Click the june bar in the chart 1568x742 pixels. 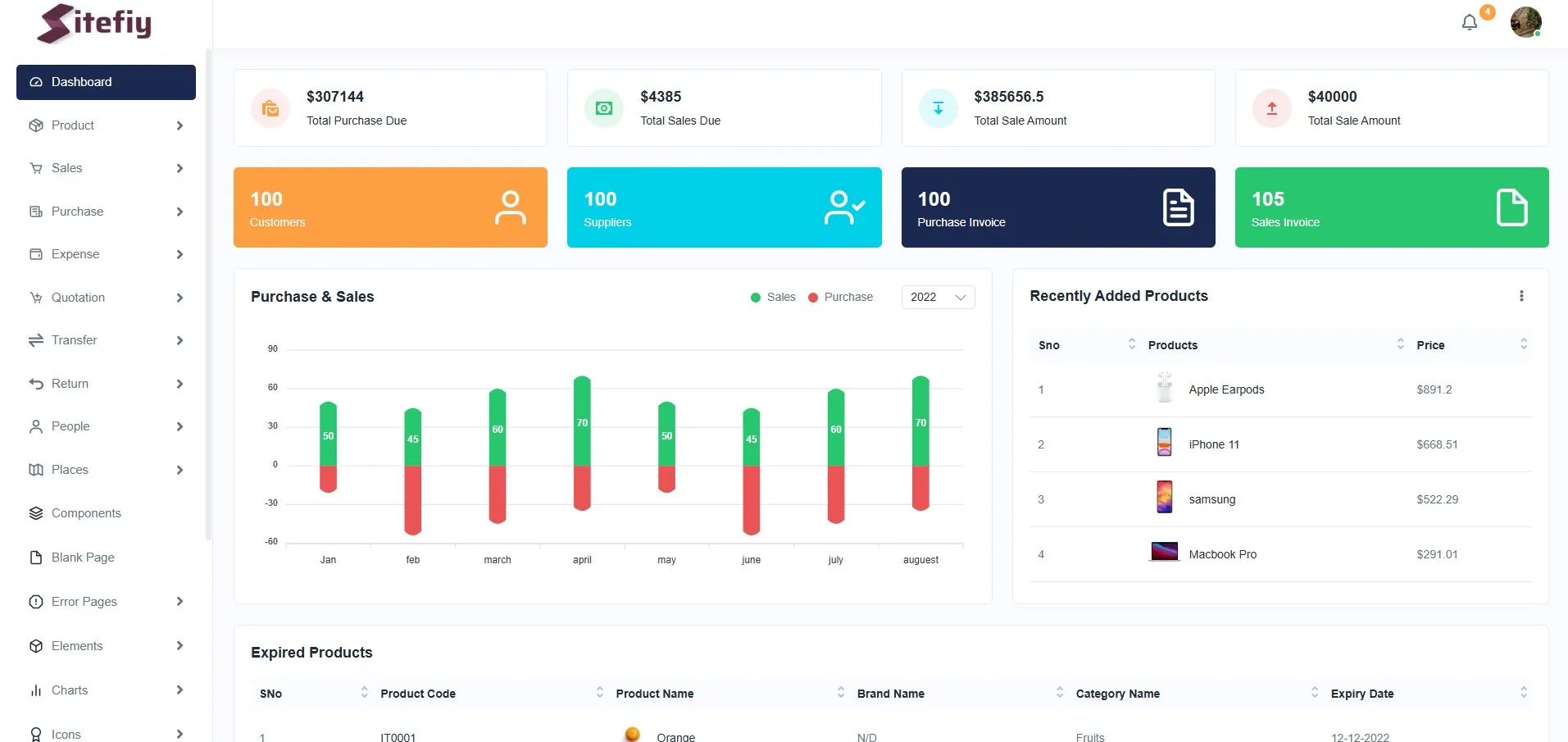pyautogui.click(x=751, y=471)
